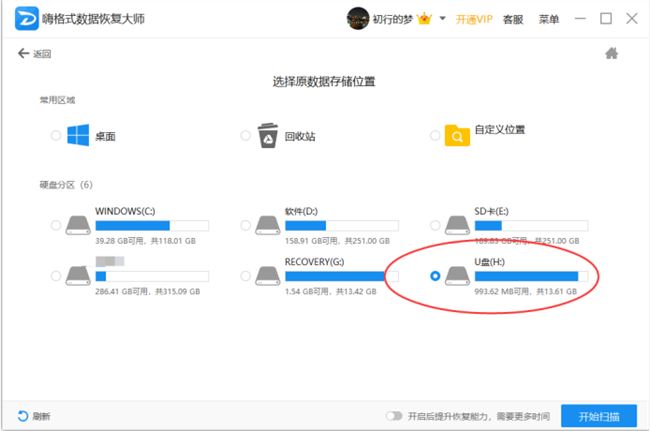Select 软件(D:) radio button
Screen dimensions: 650x431
point(245,225)
